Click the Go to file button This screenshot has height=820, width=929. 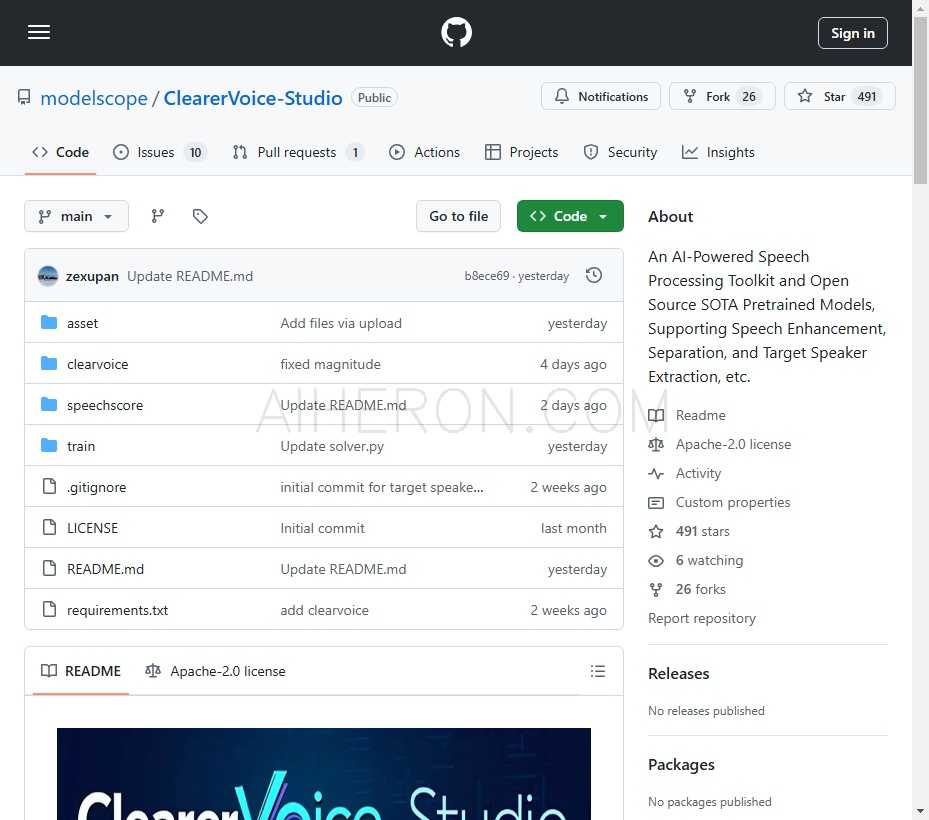(459, 216)
